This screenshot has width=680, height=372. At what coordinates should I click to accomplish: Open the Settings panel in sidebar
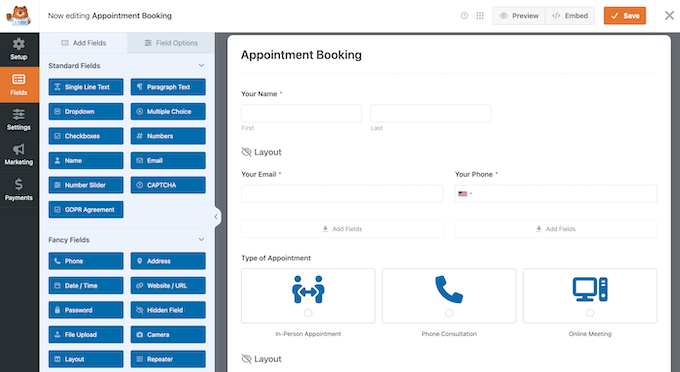pos(19,120)
